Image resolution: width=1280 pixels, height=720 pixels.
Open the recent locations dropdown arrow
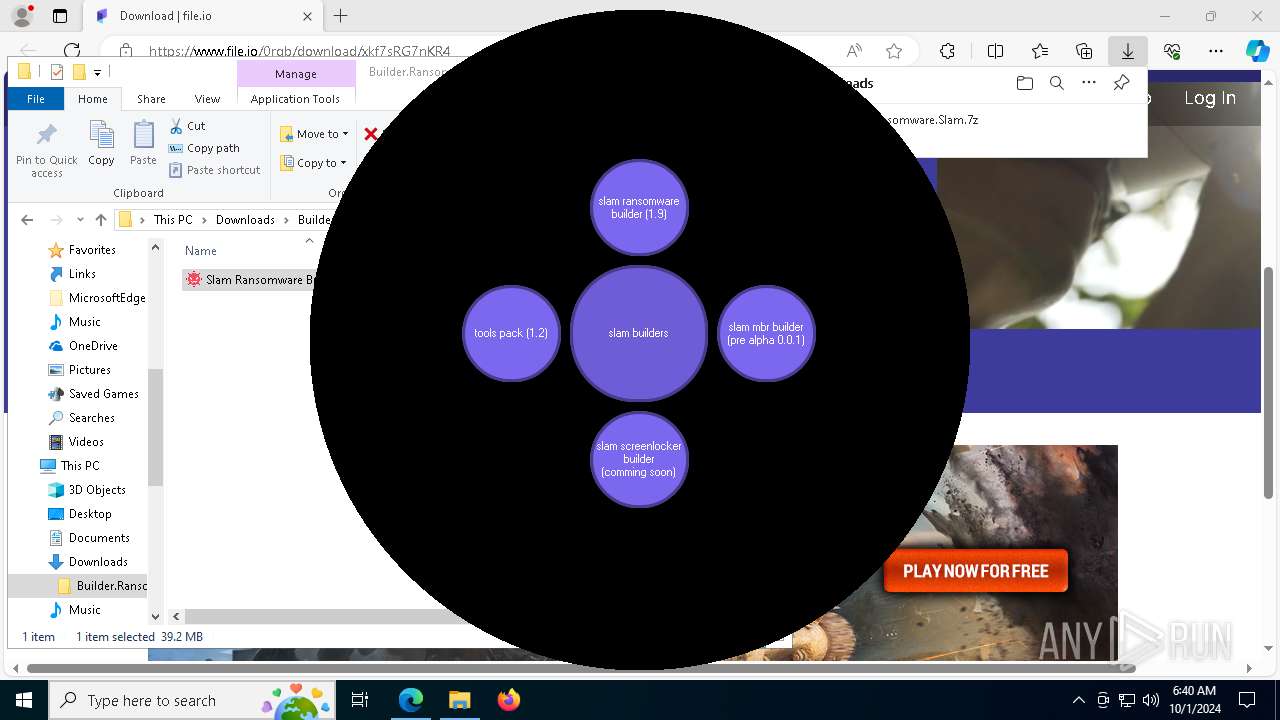point(81,220)
